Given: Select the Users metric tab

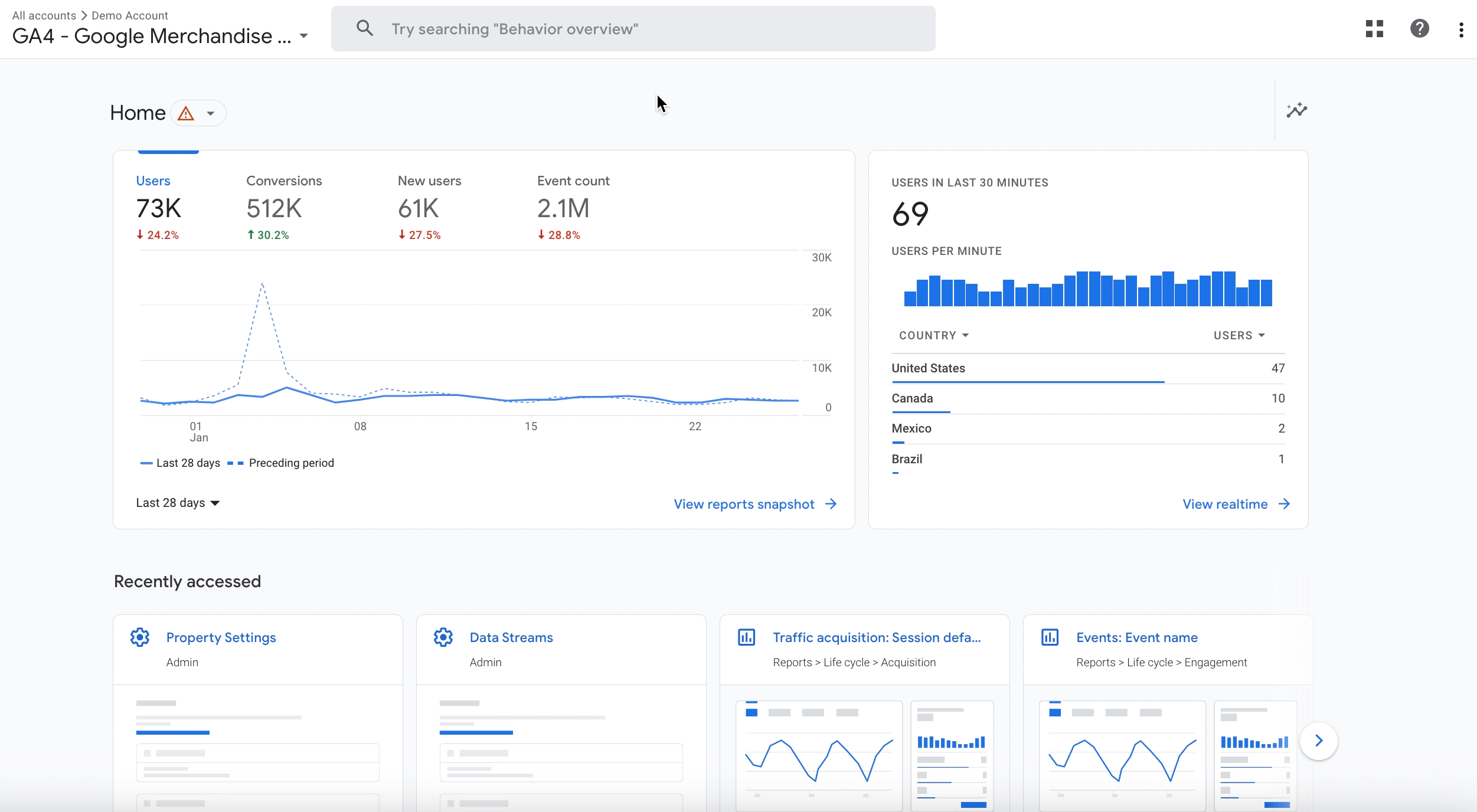Looking at the screenshot, I should tap(154, 181).
